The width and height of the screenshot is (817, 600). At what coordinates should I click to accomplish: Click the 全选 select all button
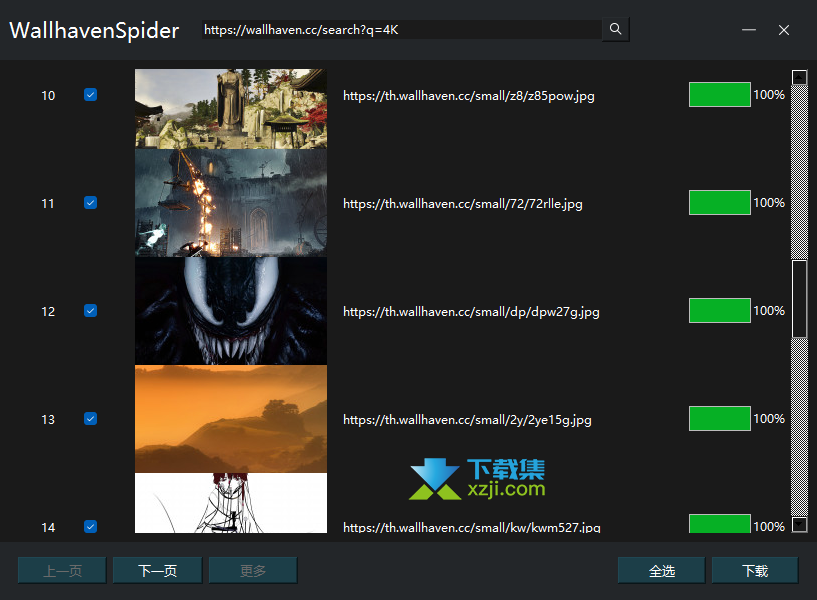pyautogui.click(x=662, y=570)
